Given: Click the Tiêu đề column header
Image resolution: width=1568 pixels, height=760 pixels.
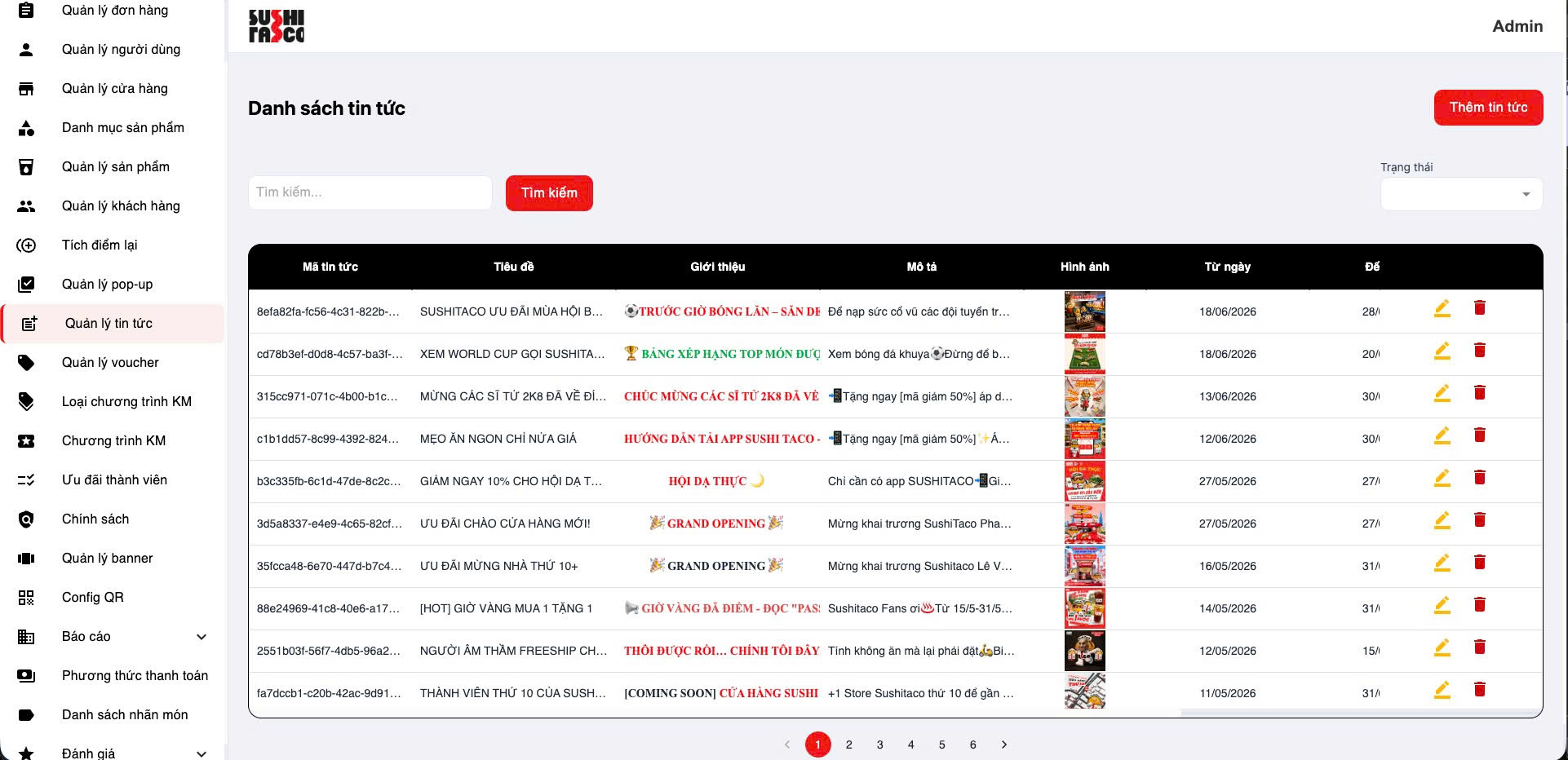Looking at the screenshot, I should click(514, 267).
